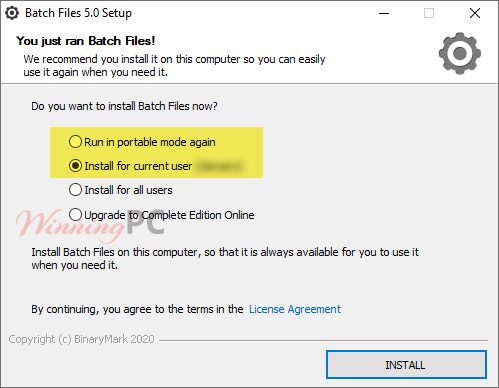Click the 'You just ran Batch Files!' heading
The width and height of the screenshot is (499, 388).
point(86,41)
